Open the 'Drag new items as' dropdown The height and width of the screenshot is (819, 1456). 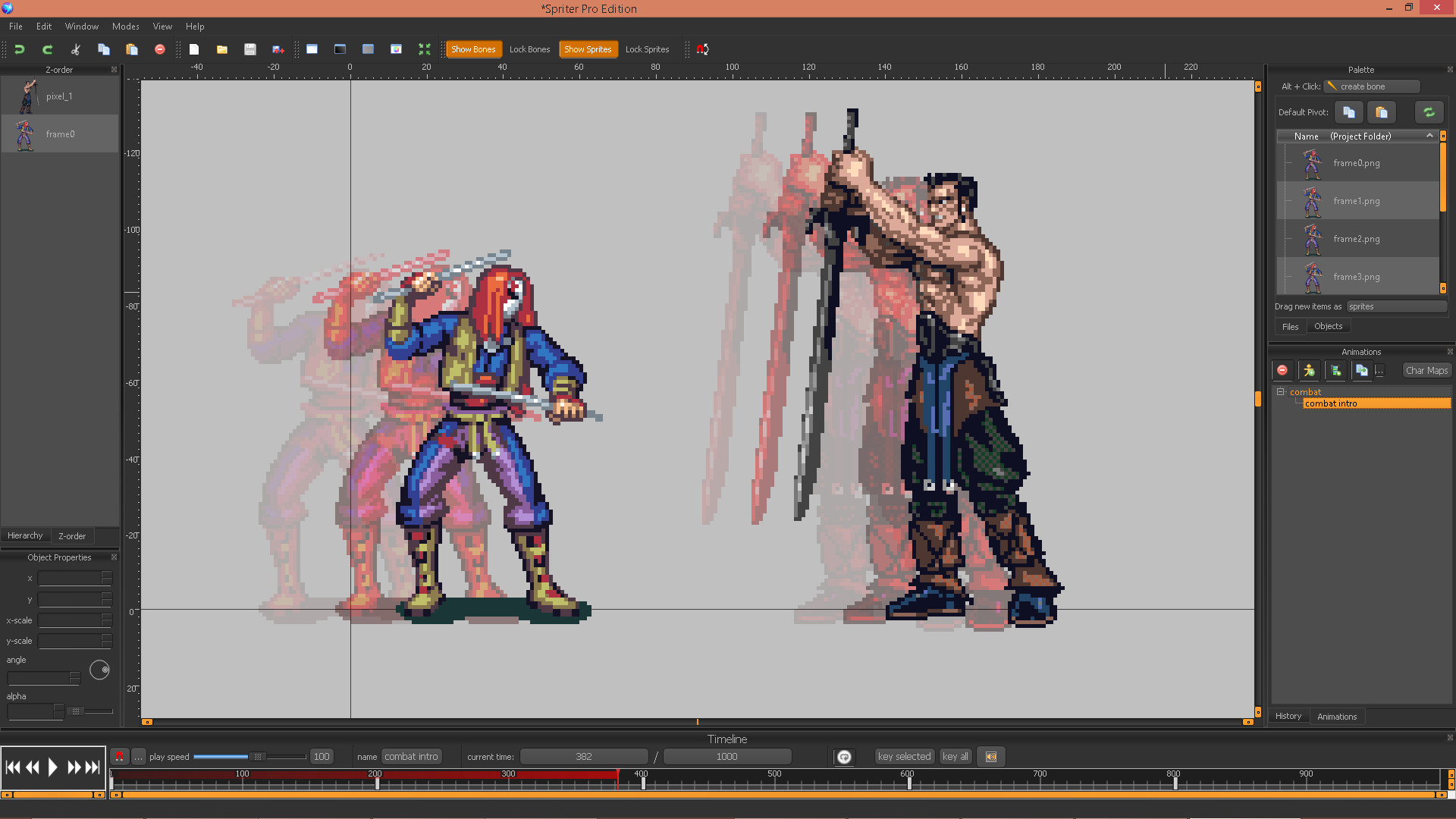(1396, 306)
